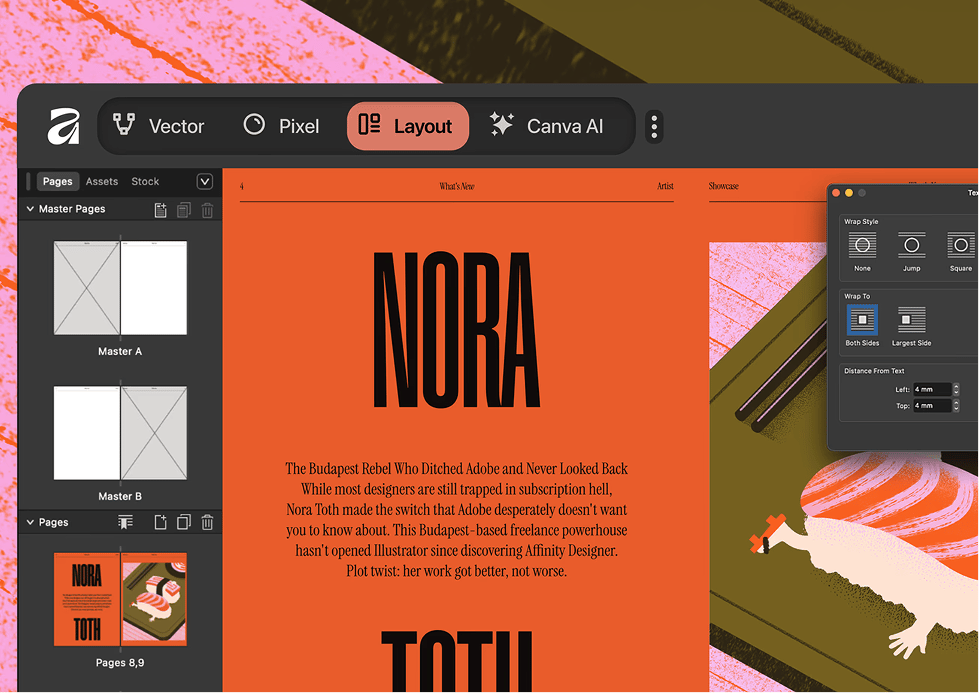Select the Layout studio tab

[x=408, y=126]
